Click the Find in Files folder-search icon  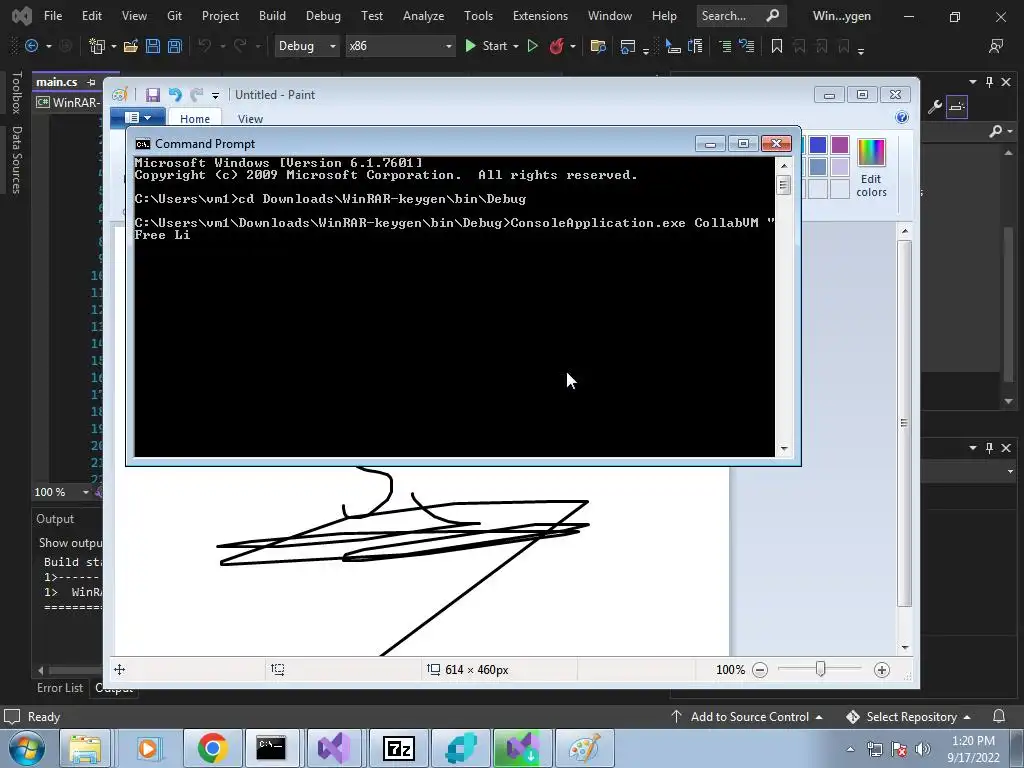598,46
